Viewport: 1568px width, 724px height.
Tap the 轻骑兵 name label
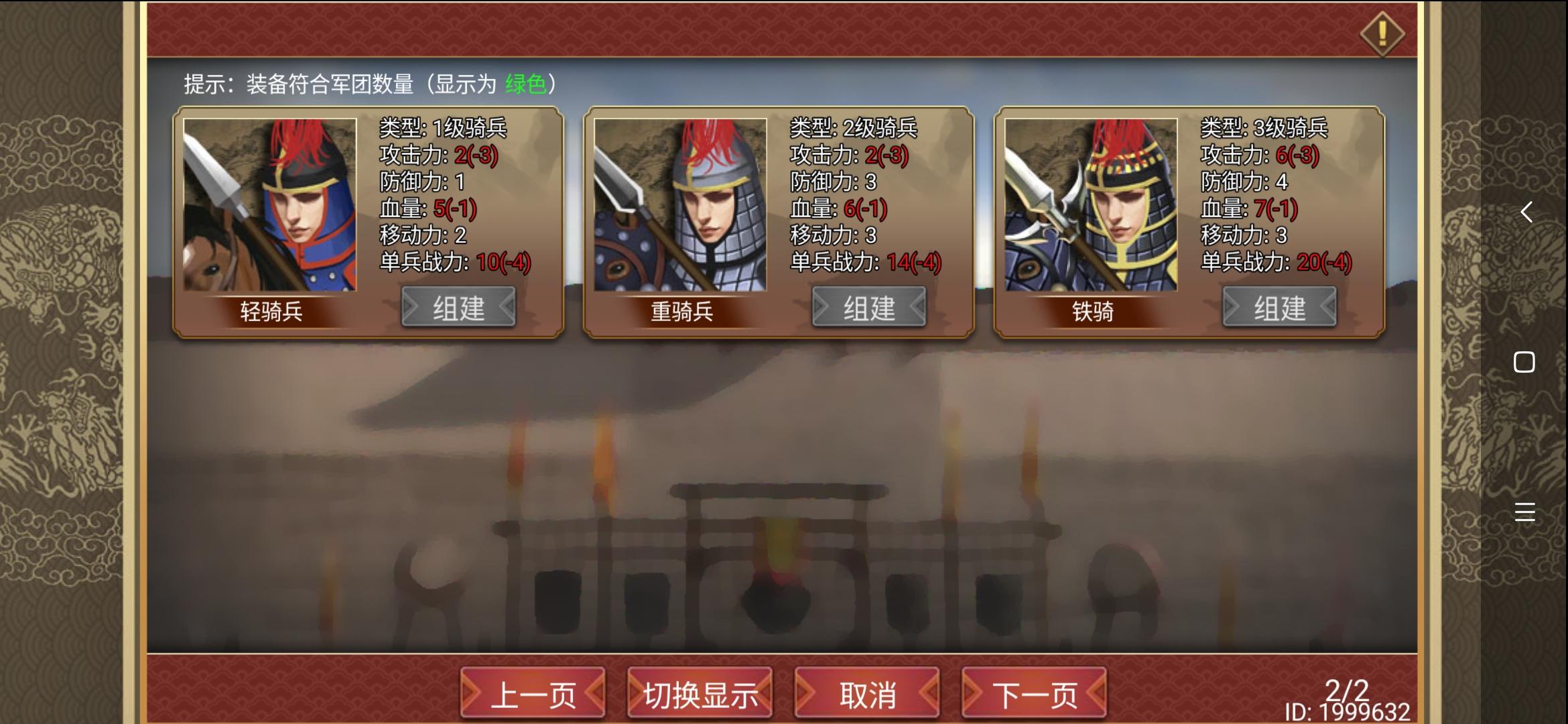point(271,312)
